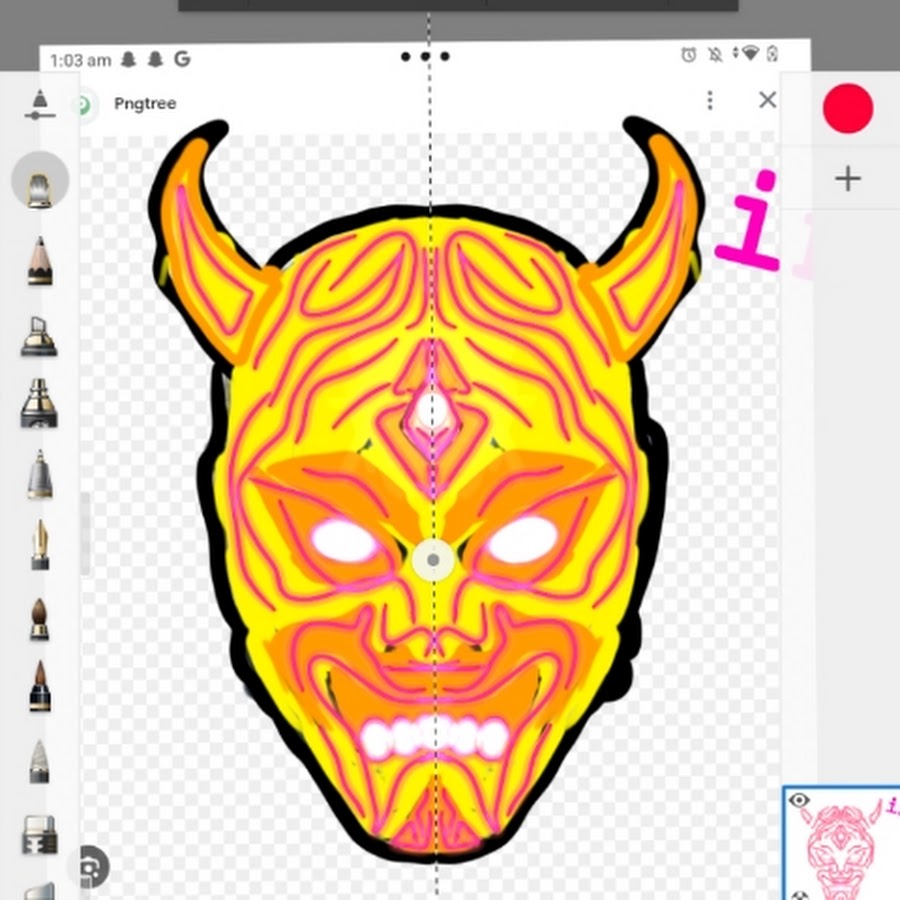
Task: Select the round paintbrush with brown bristles
Action: pyautogui.click(x=40, y=620)
